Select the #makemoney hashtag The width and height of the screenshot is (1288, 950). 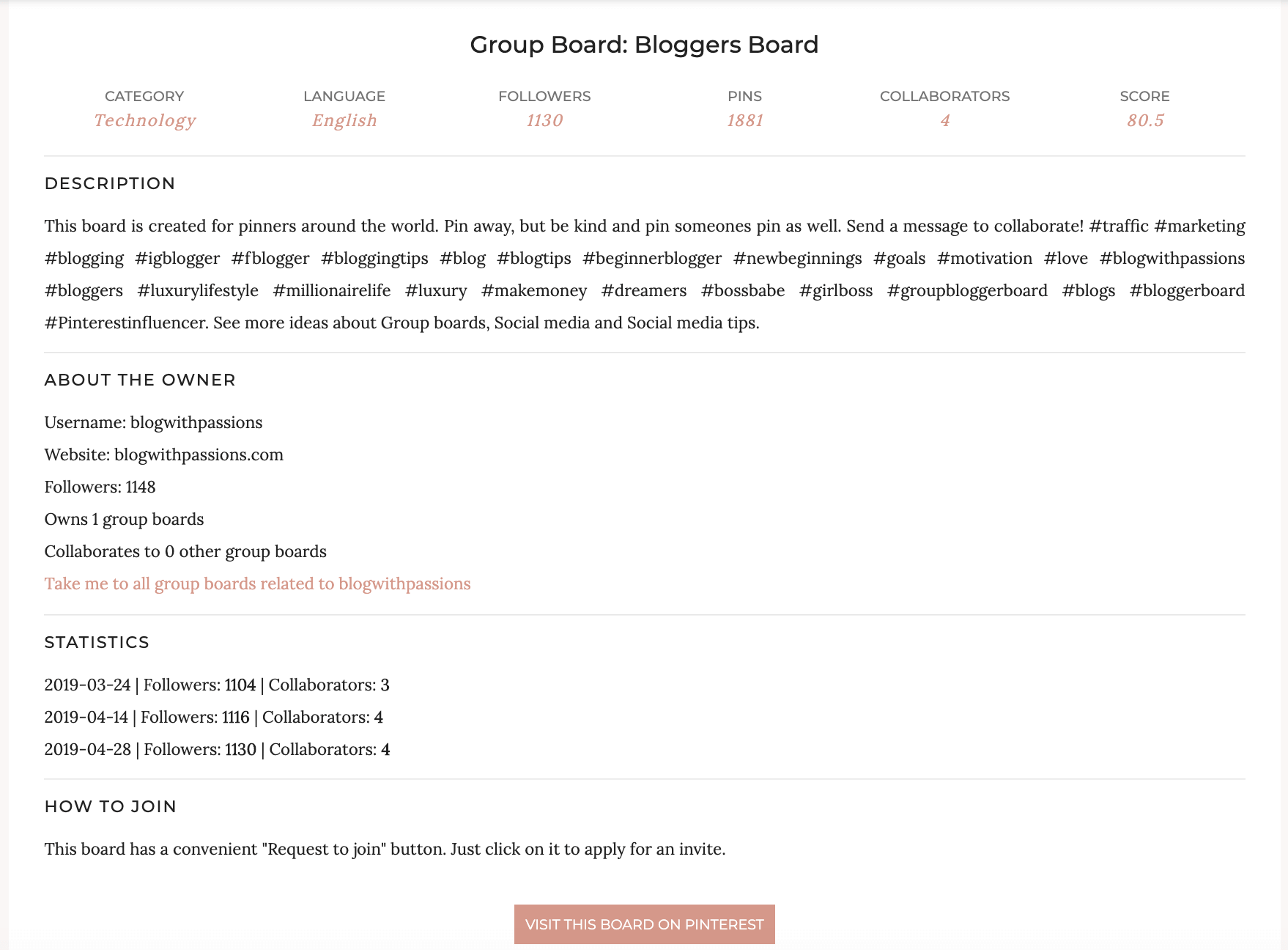tap(533, 290)
